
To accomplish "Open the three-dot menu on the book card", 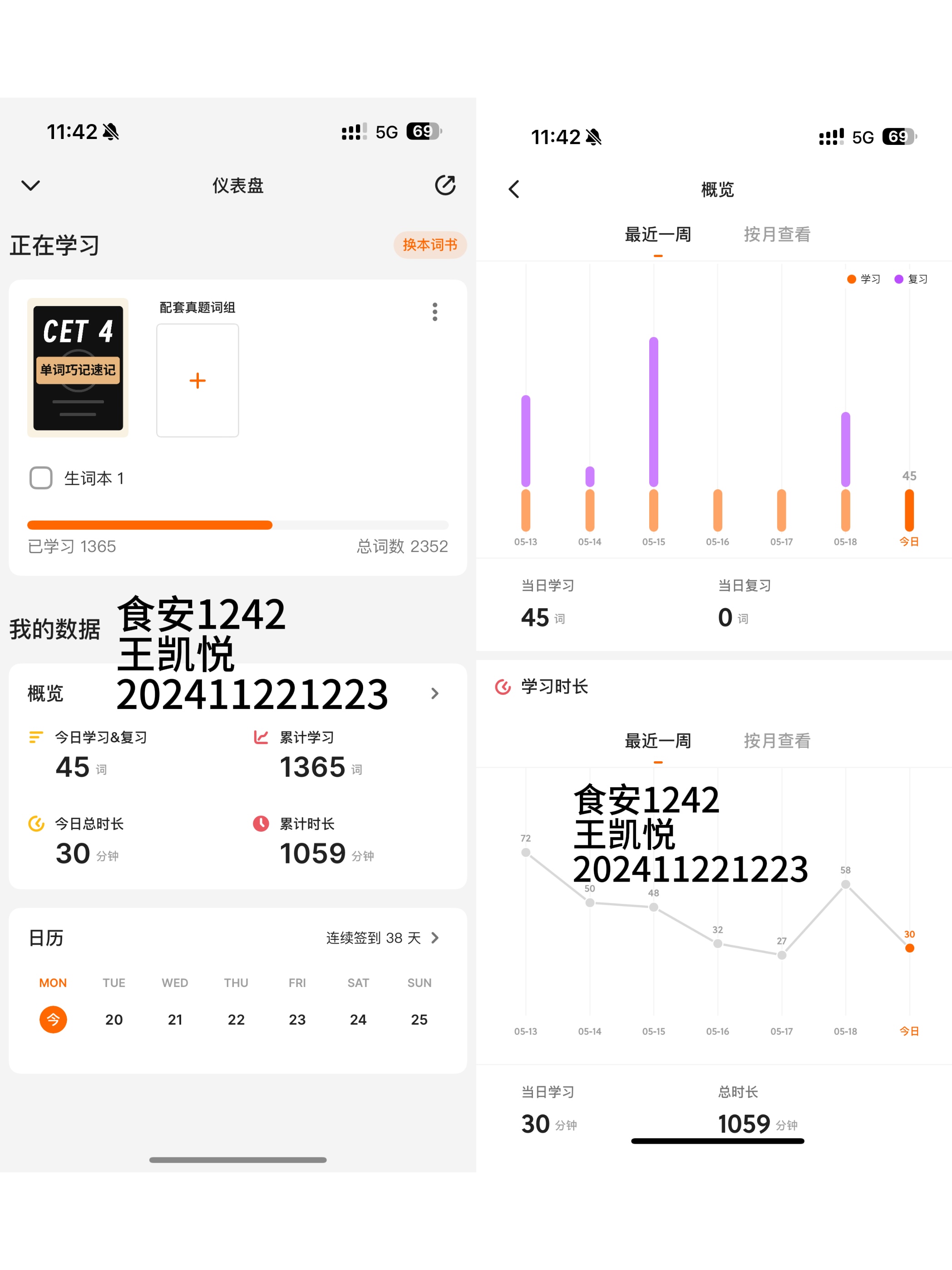I will point(435,312).
